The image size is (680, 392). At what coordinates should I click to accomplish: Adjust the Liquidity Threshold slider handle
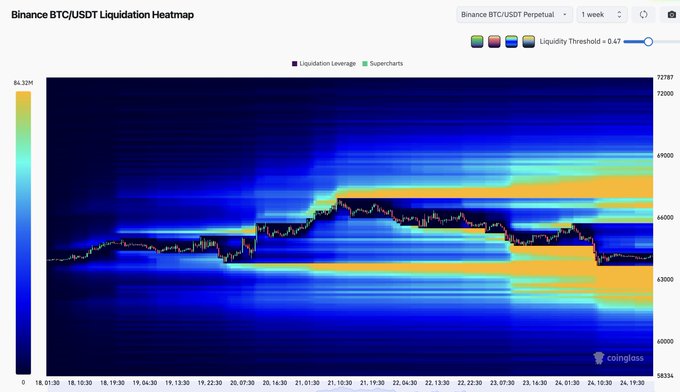click(648, 42)
